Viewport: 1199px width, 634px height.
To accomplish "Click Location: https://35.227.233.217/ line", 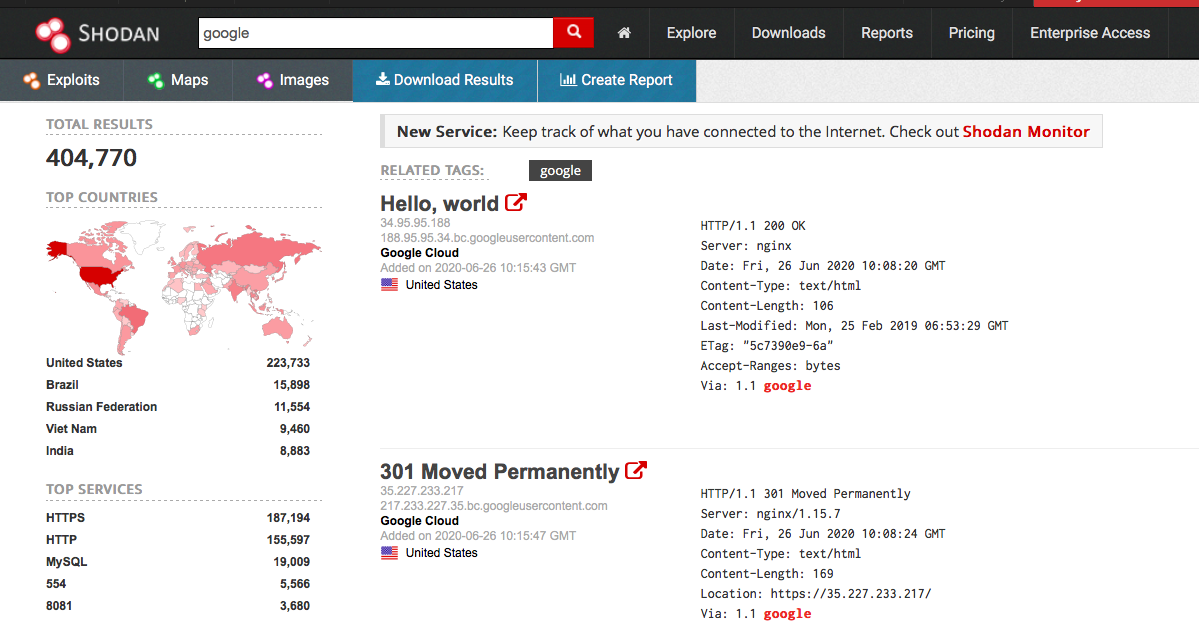I will [816, 593].
